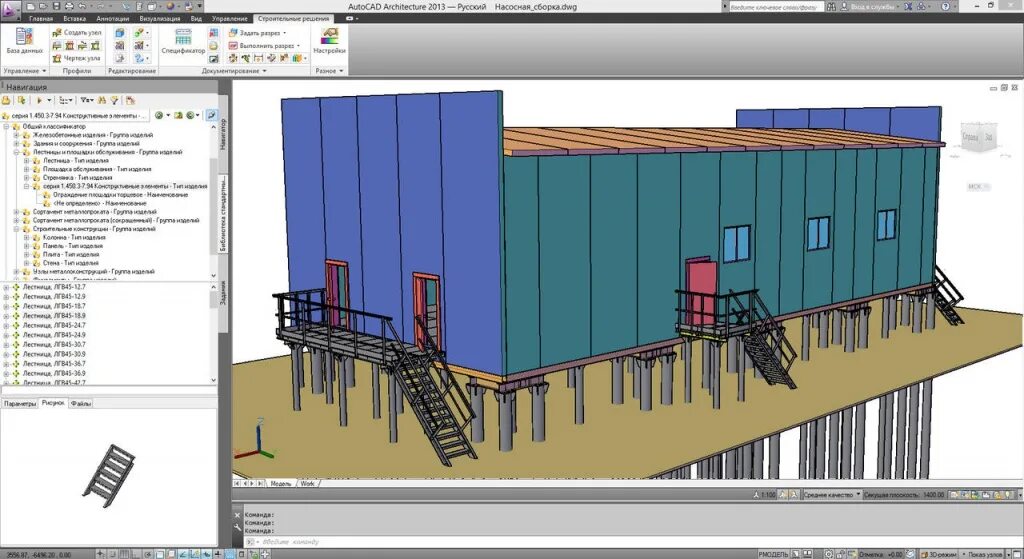Click the lightbulb icon in Навигация toolbar
The width and height of the screenshot is (1024, 559).
[x=114, y=100]
